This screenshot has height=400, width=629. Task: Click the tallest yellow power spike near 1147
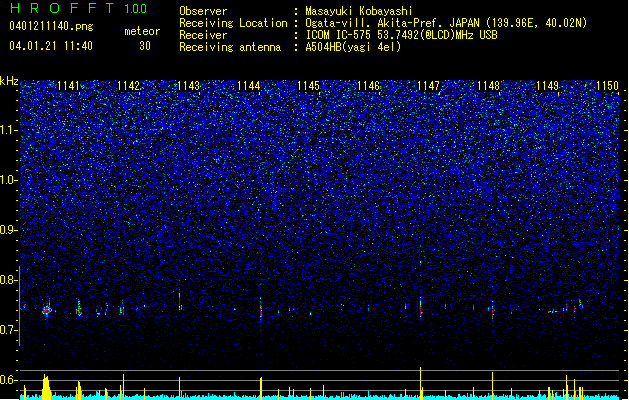pos(420,383)
